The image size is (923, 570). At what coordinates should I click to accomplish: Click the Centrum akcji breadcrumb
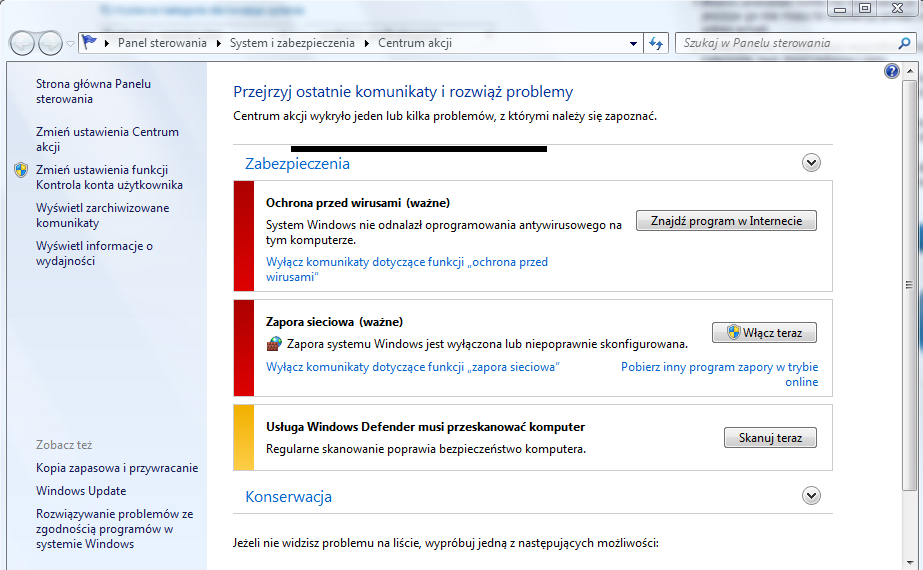coord(415,43)
